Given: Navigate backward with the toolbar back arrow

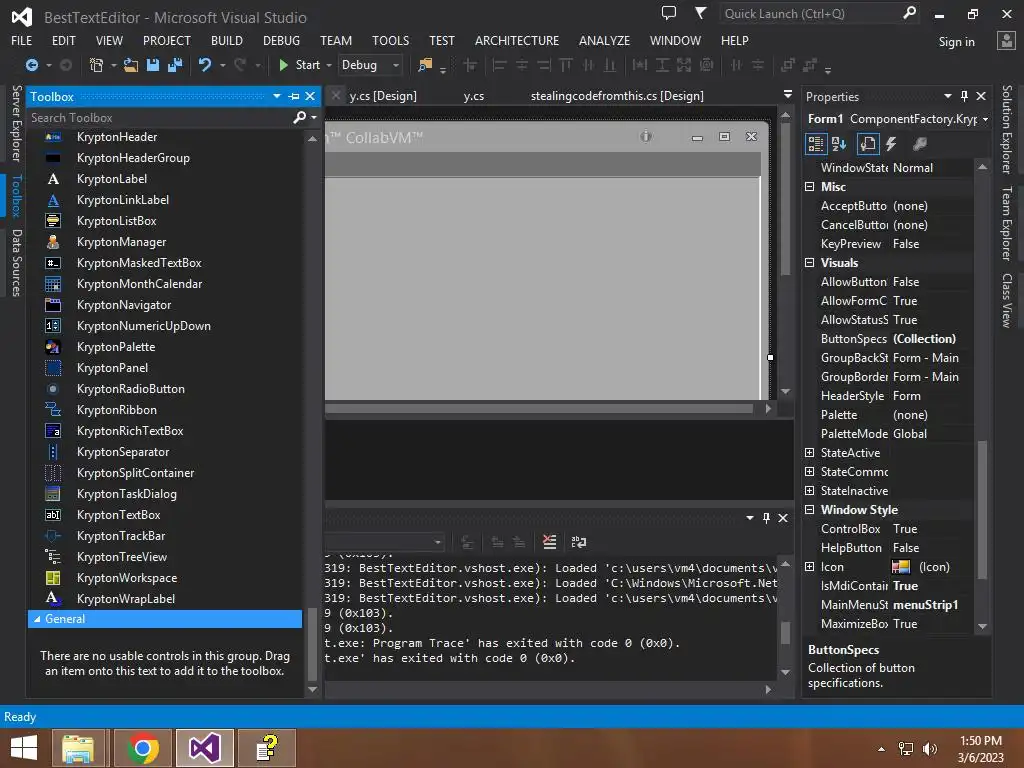Looking at the screenshot, I should point(31,65).
